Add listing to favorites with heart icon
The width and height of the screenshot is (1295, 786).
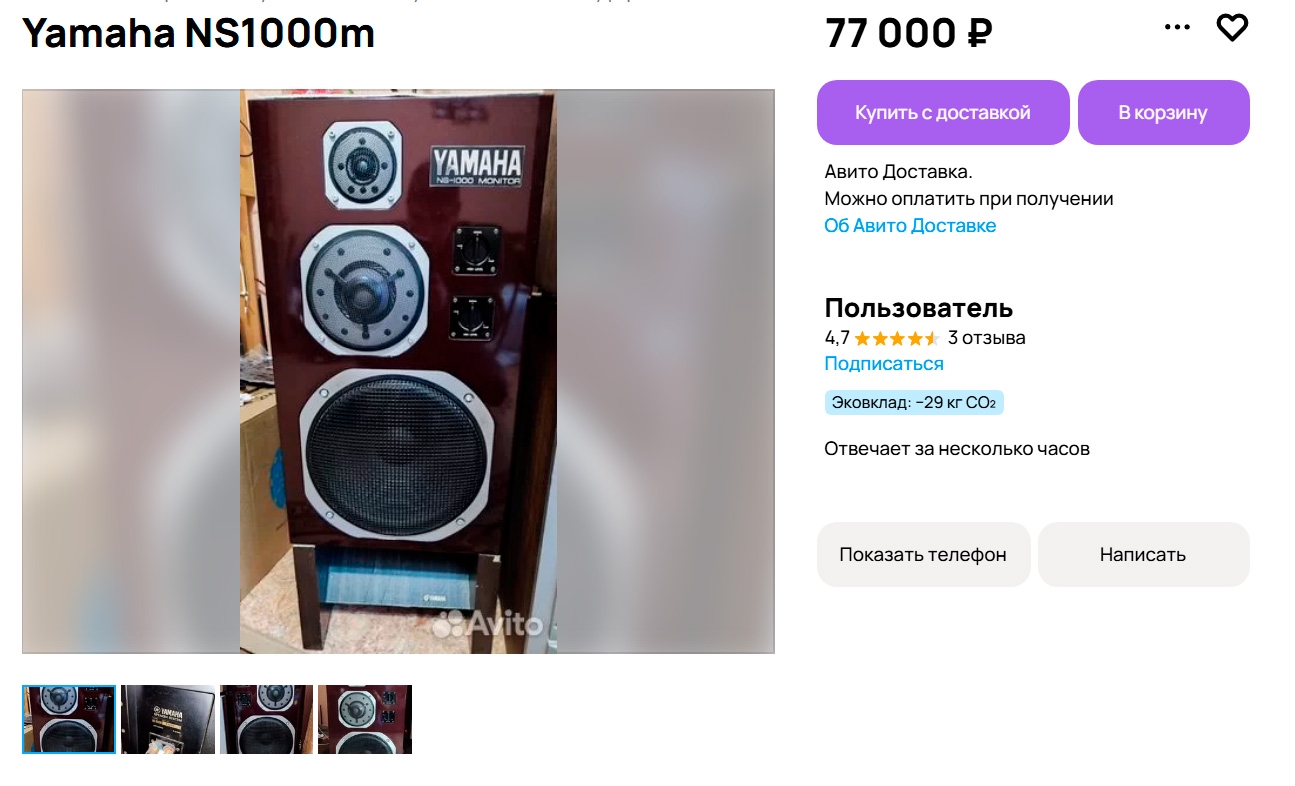point(1232,28)
